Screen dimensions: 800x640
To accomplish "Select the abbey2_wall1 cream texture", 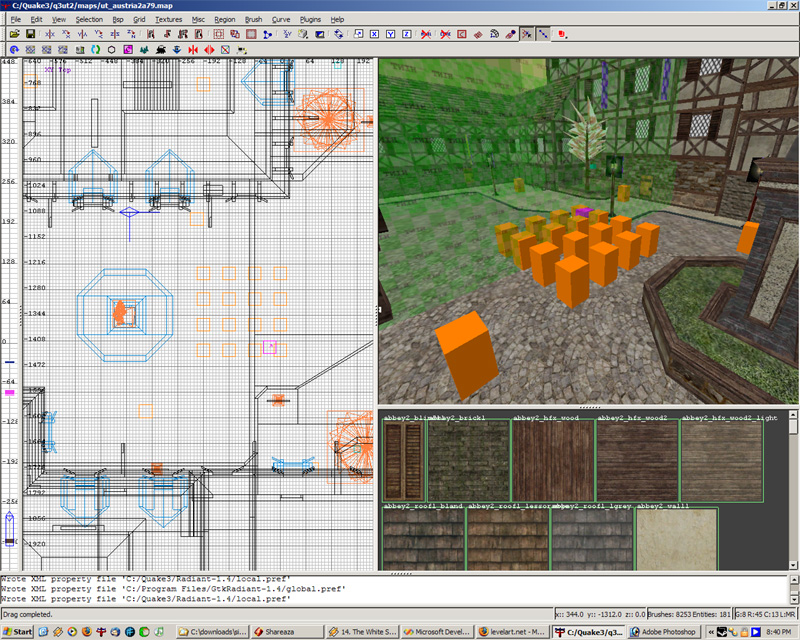I will pyautogui.click(x=677, y=539).
